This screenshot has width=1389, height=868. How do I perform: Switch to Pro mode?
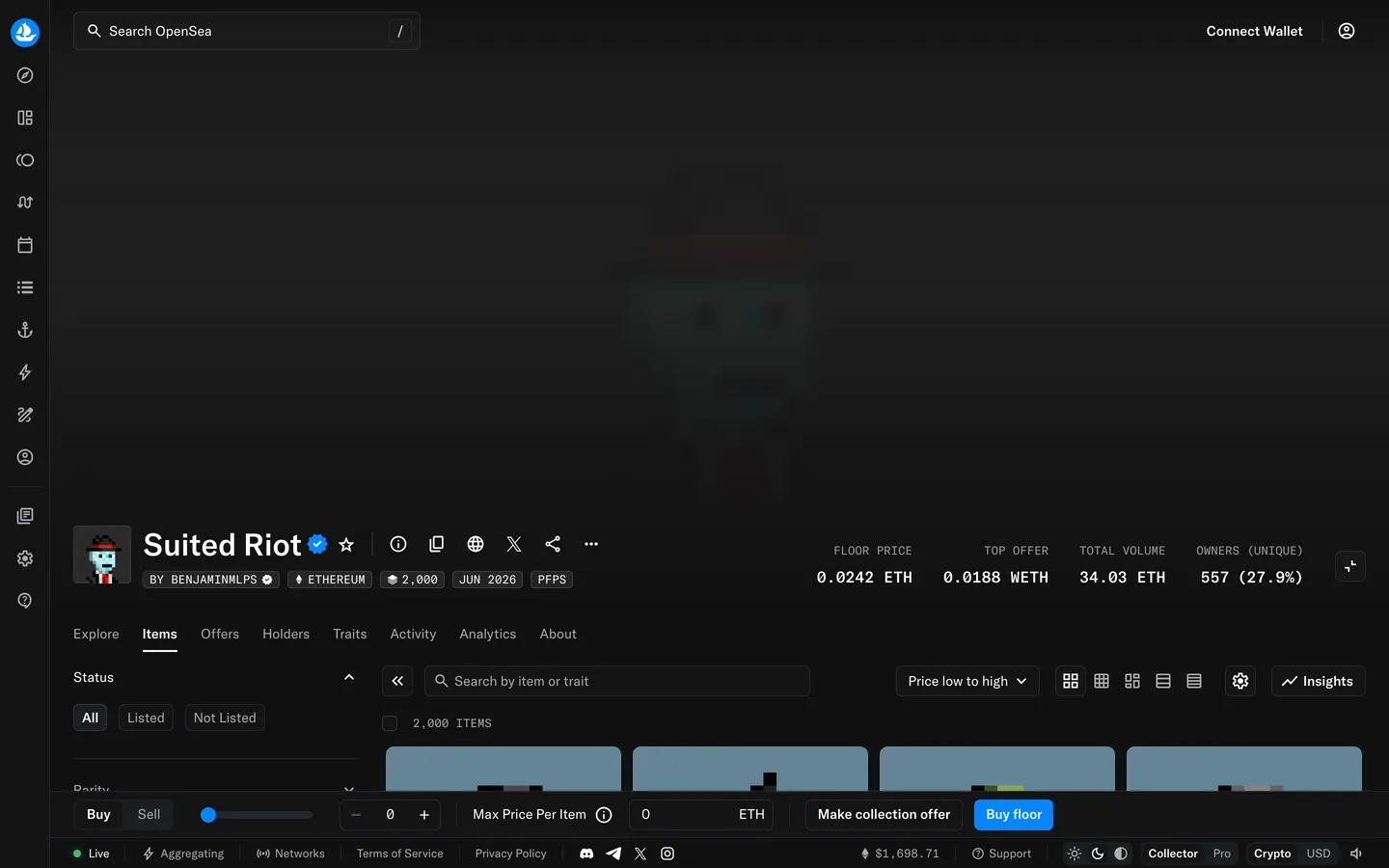tap(1222, 854)
